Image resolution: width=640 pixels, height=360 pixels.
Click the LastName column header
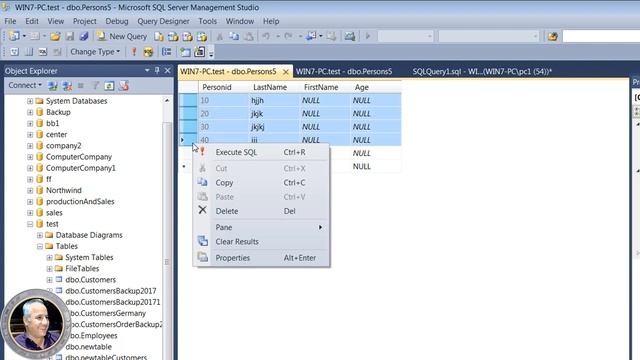click(274, 87)
